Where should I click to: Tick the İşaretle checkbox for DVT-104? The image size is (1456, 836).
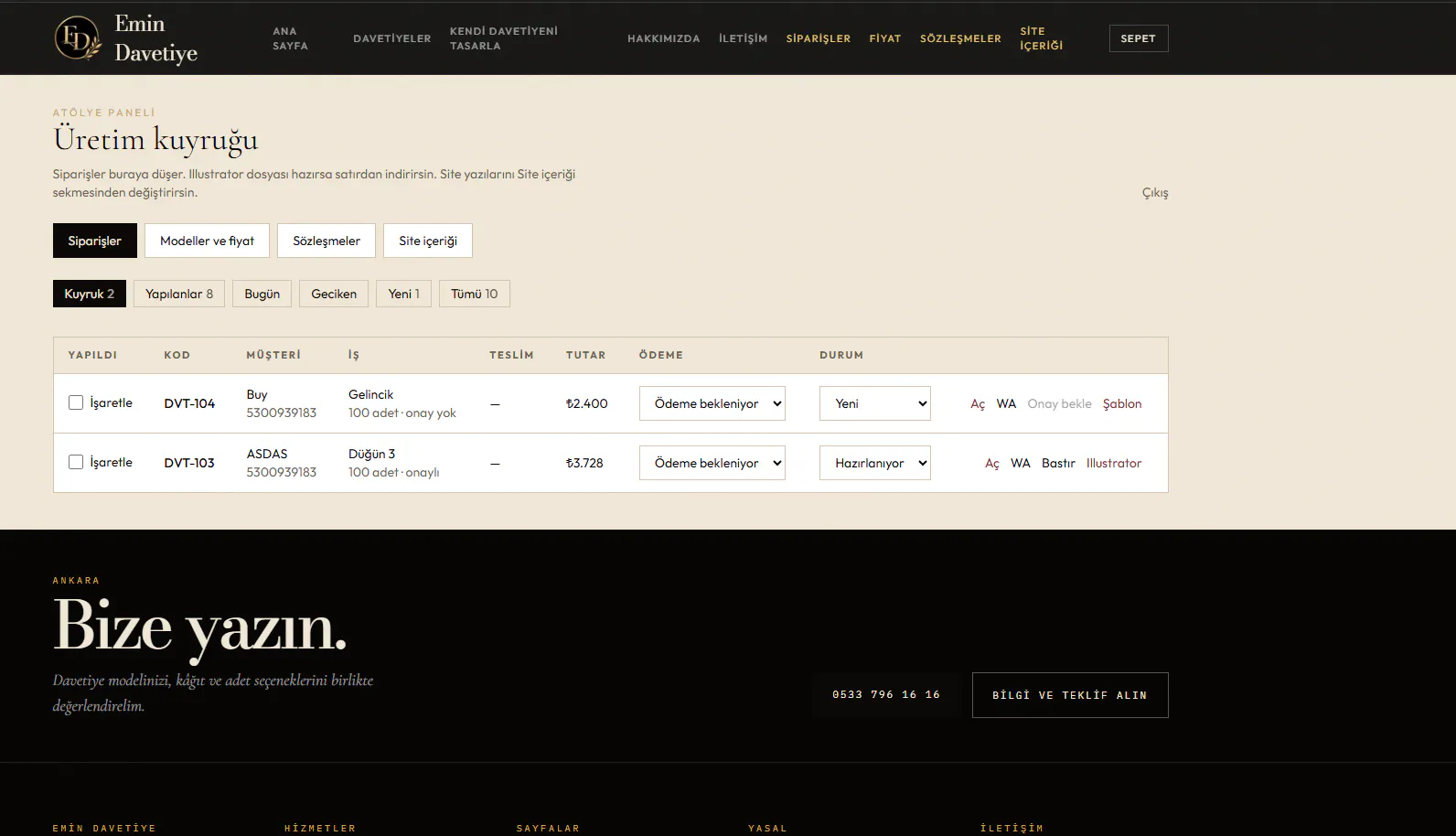[76, 402]
